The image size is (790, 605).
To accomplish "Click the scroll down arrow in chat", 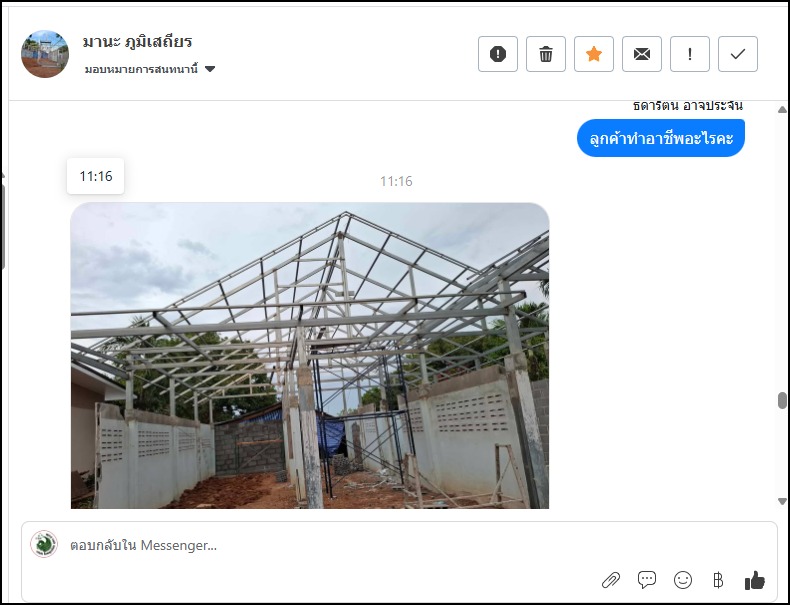I will pyautogui.click(x=782, y=501).
